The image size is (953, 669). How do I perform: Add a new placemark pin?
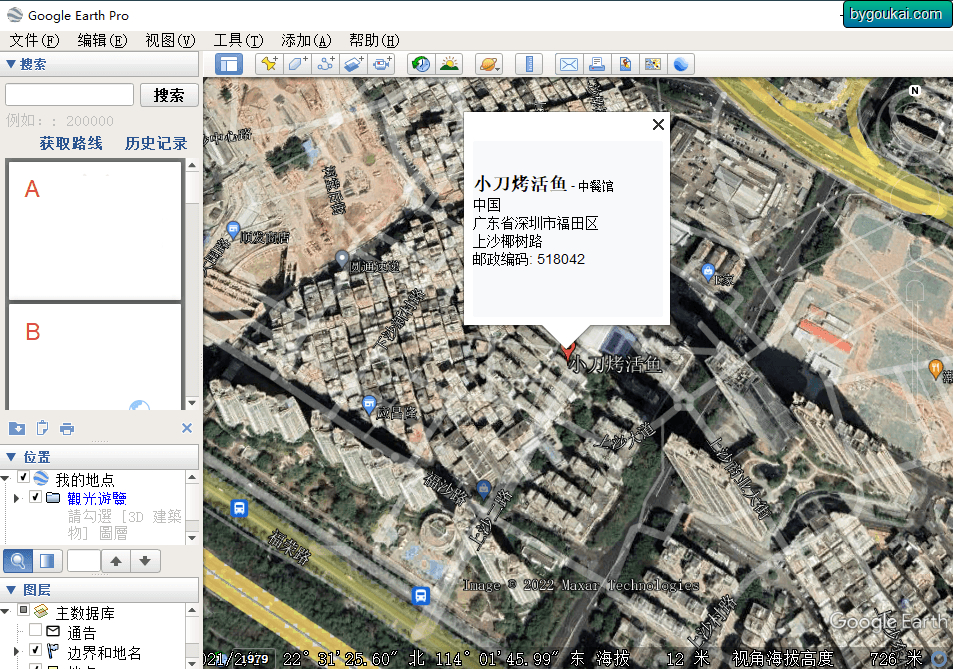point(269,64)
